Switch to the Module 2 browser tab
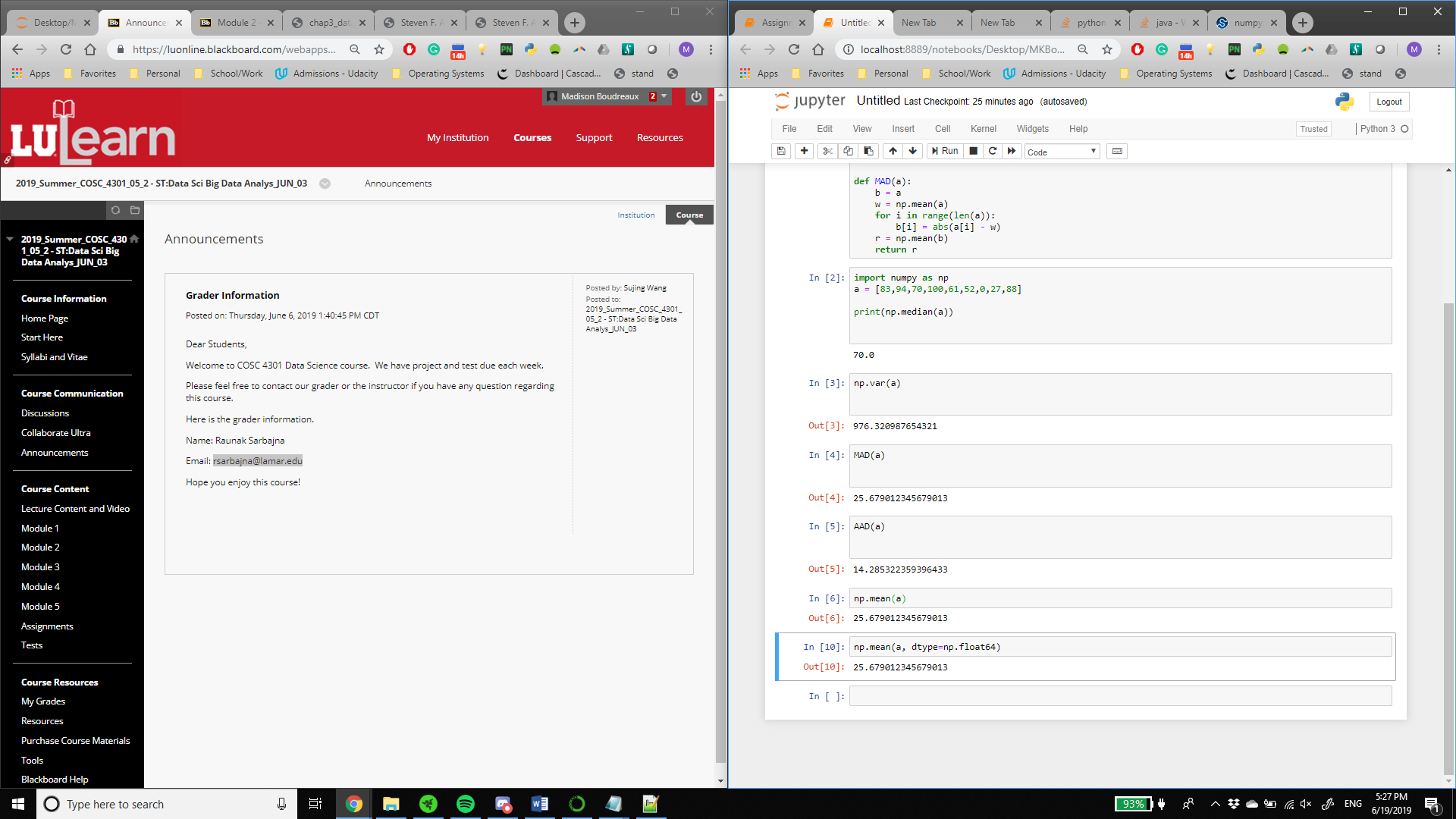The image size is (1456, 819). 237,23
